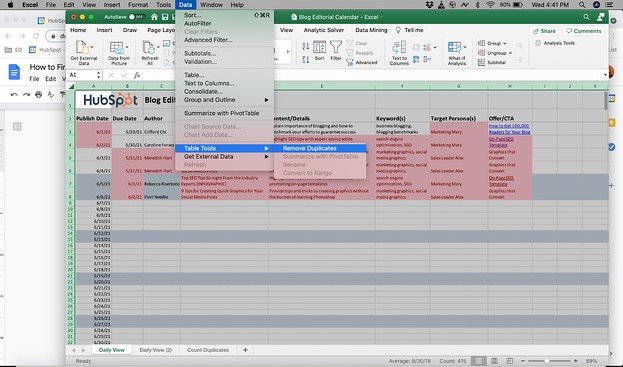Open Analysis Tools add-in
Screen dimensions: 623x367
[x=555, y=43]
